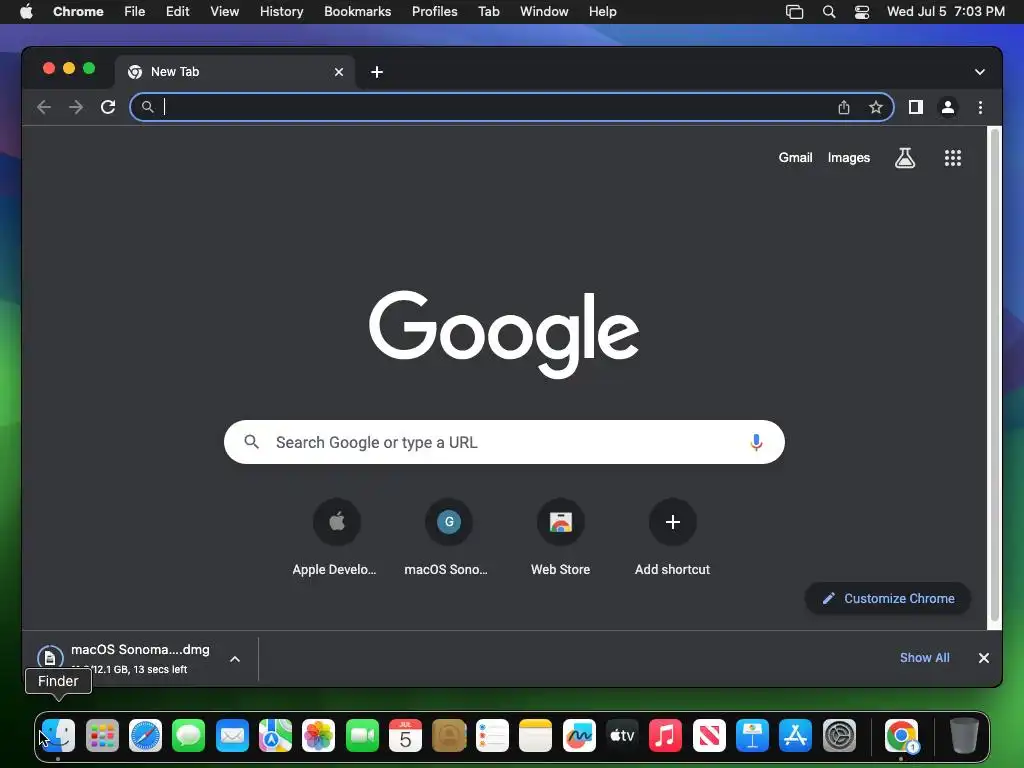The height and width of the screenshot is (768, 1024).
Task: Open the date and time in menu bar
Action: pos(946,12)
